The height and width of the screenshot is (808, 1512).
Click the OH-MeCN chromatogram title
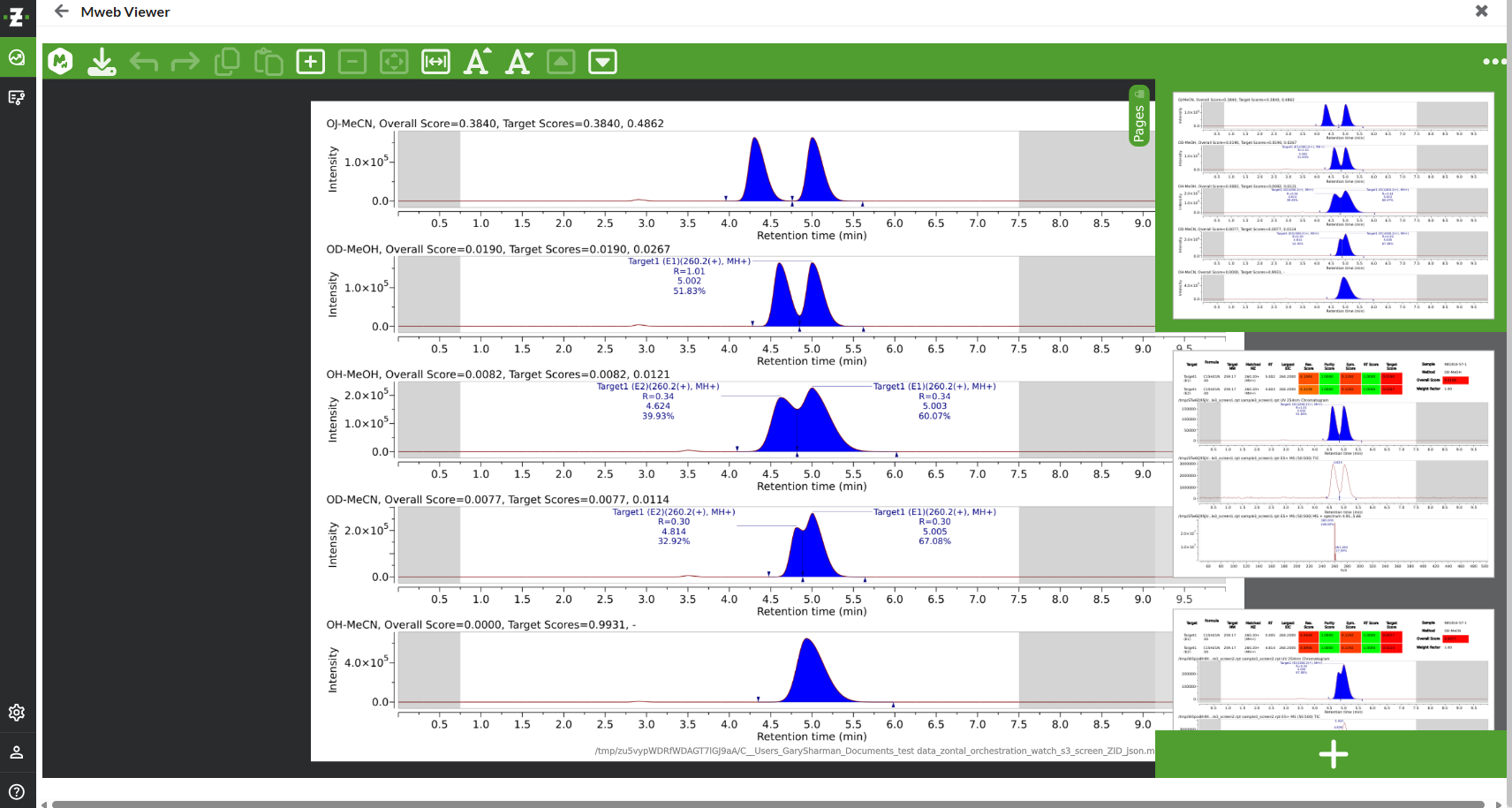480,624
